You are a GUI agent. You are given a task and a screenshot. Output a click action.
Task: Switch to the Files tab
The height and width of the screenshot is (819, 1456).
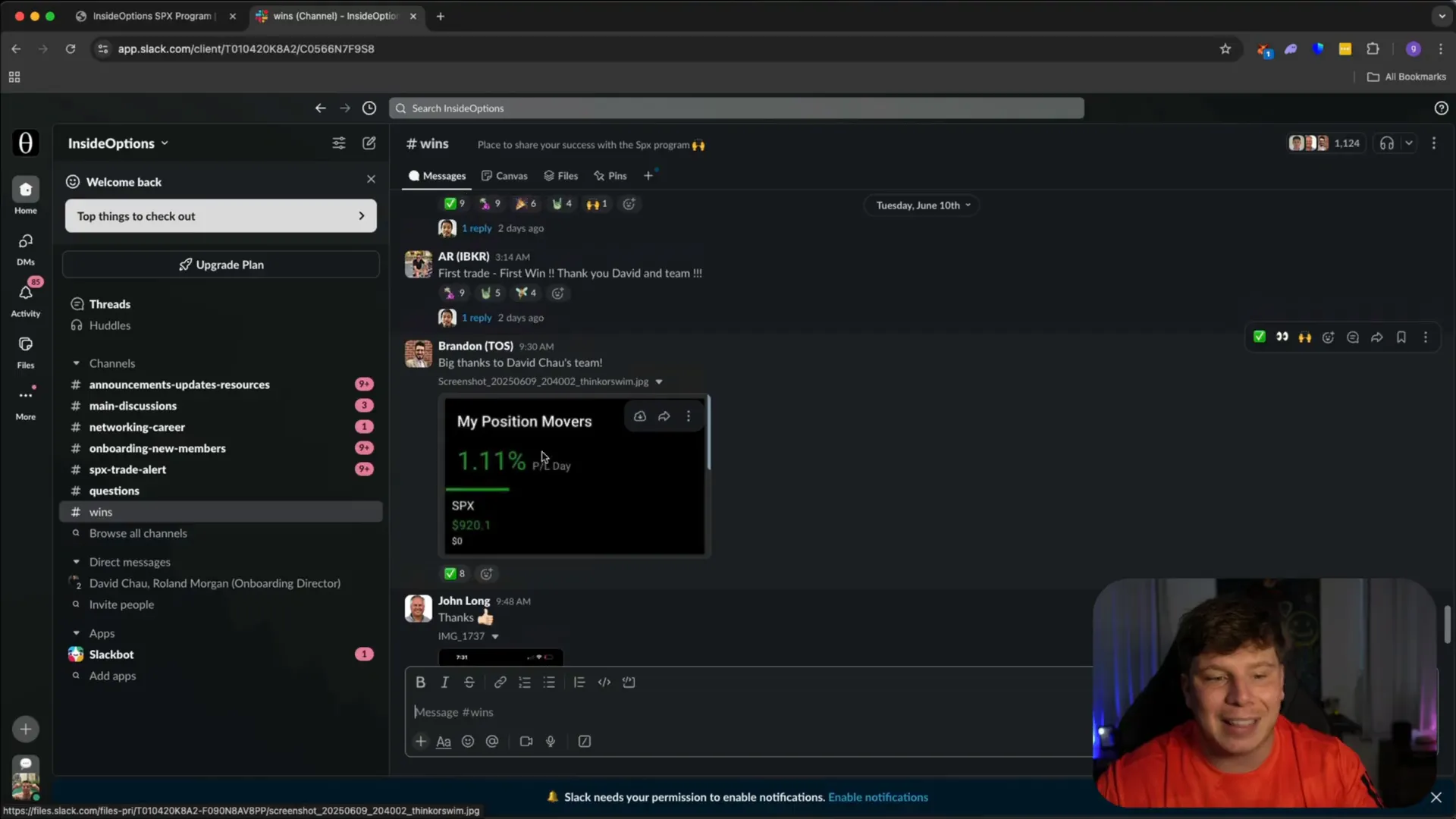coord(560,176)
